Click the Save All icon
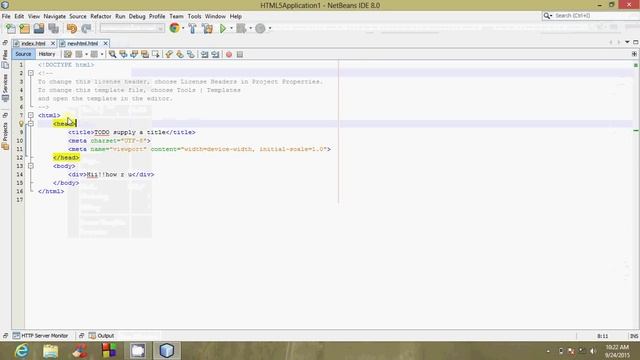640x360 pixels. click(x=53, y=28)
